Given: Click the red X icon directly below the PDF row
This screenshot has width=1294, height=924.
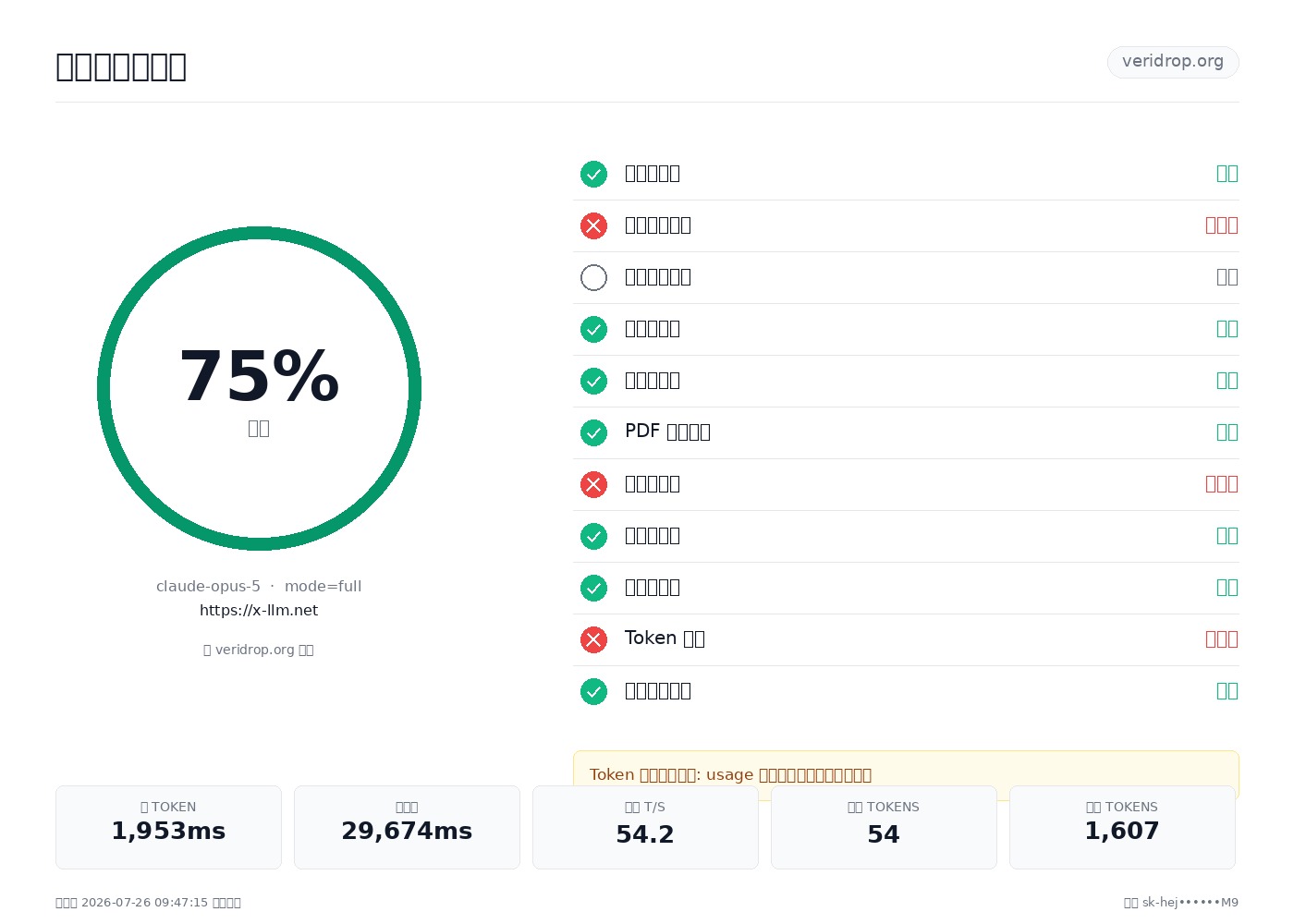Looking at the screenshot, I should point(593,484).
